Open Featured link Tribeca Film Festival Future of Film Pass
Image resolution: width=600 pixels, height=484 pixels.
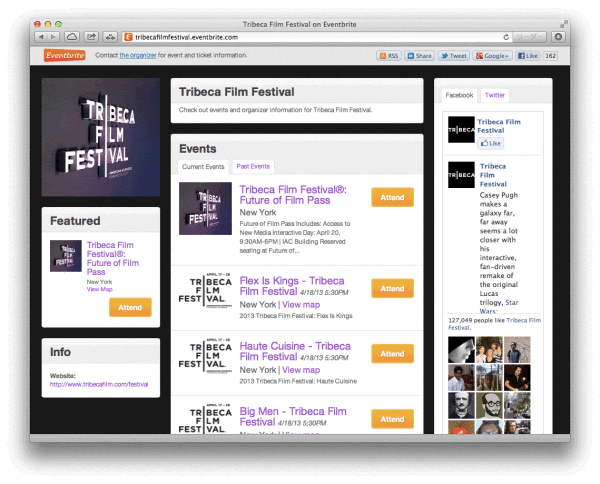tap(113, 258)
